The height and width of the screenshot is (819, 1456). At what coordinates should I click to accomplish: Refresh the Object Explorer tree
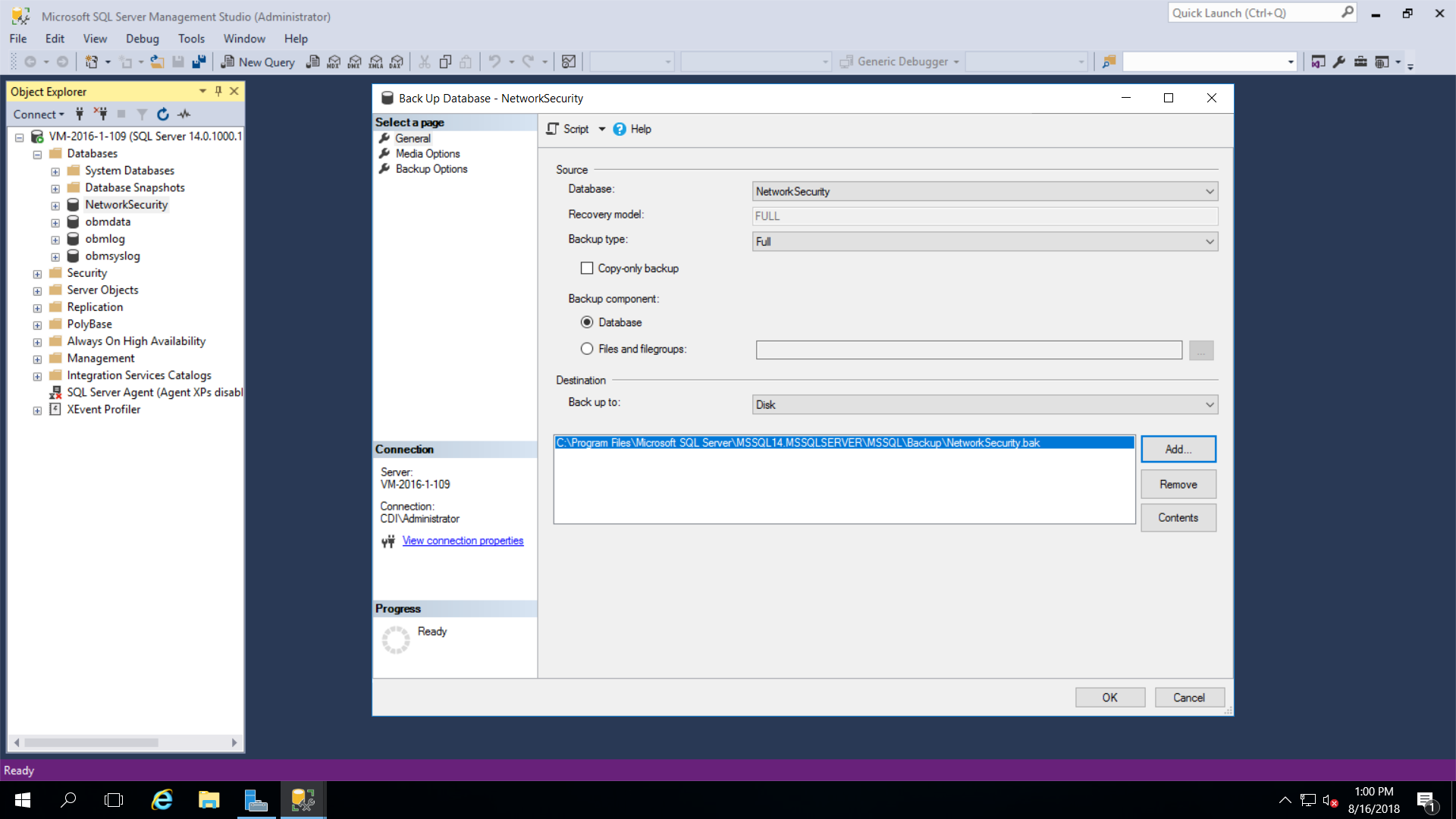pos(162,114)
